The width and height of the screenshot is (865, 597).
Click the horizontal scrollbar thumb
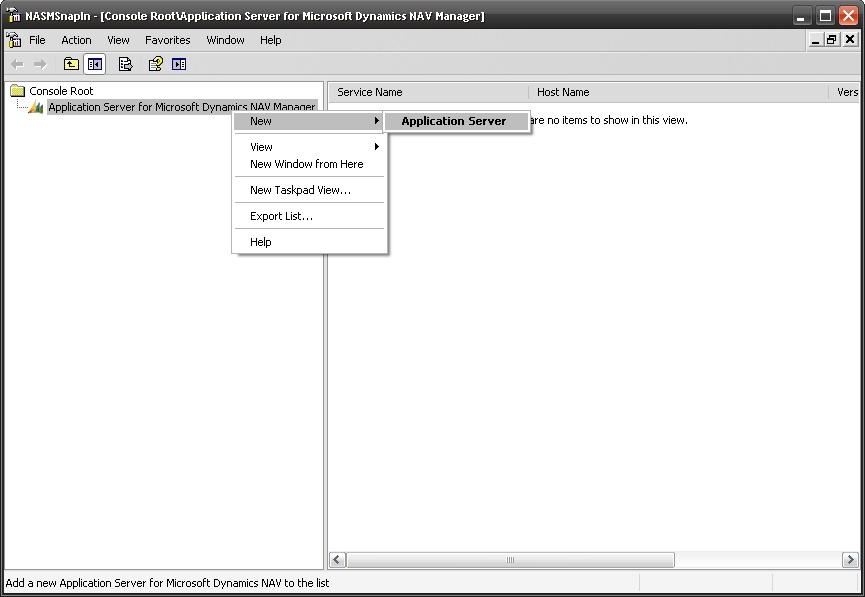click(x=510, y=560)
